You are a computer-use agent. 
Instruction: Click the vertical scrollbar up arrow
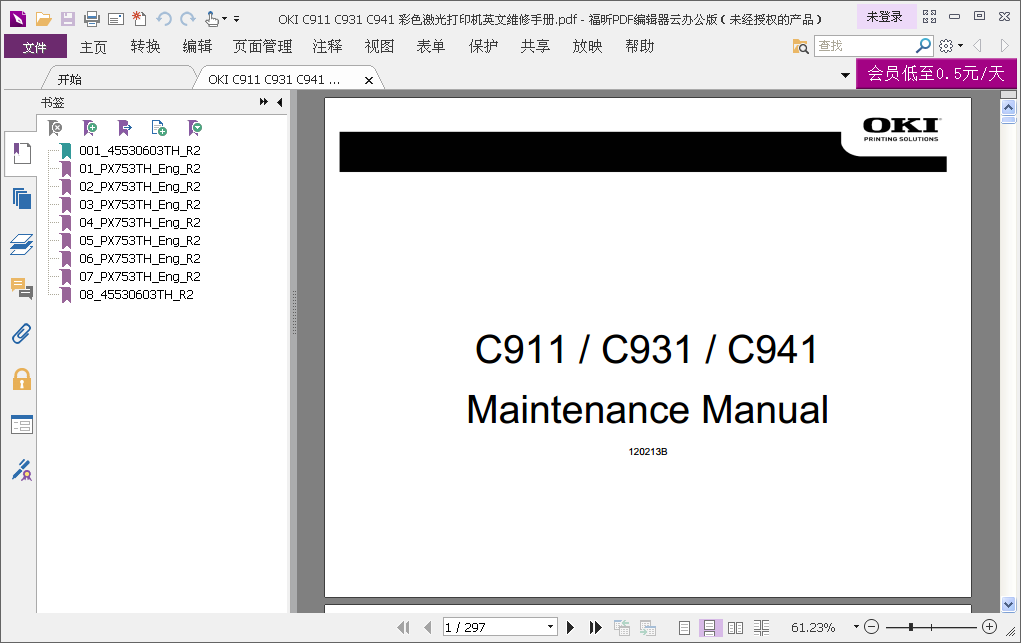1009,107
